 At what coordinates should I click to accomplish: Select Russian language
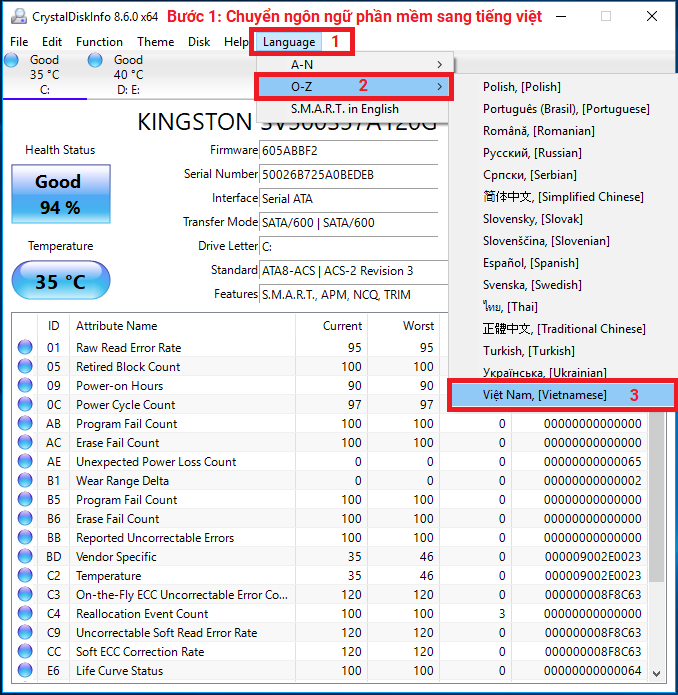pos(532,153)
